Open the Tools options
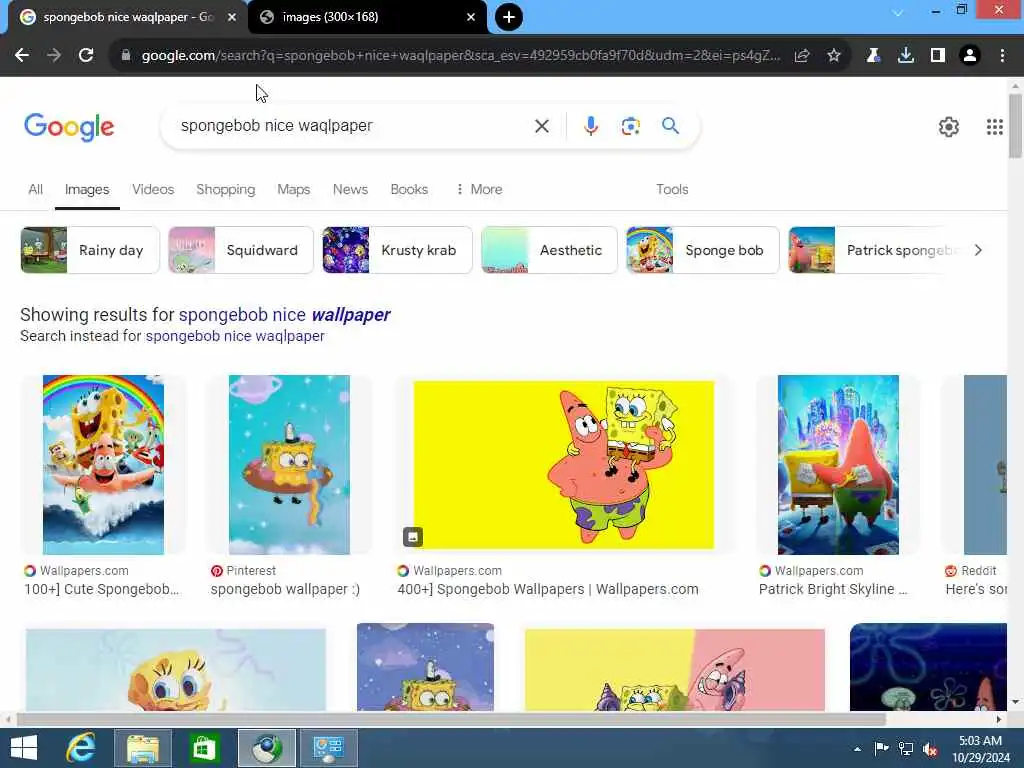 (672, 189)
